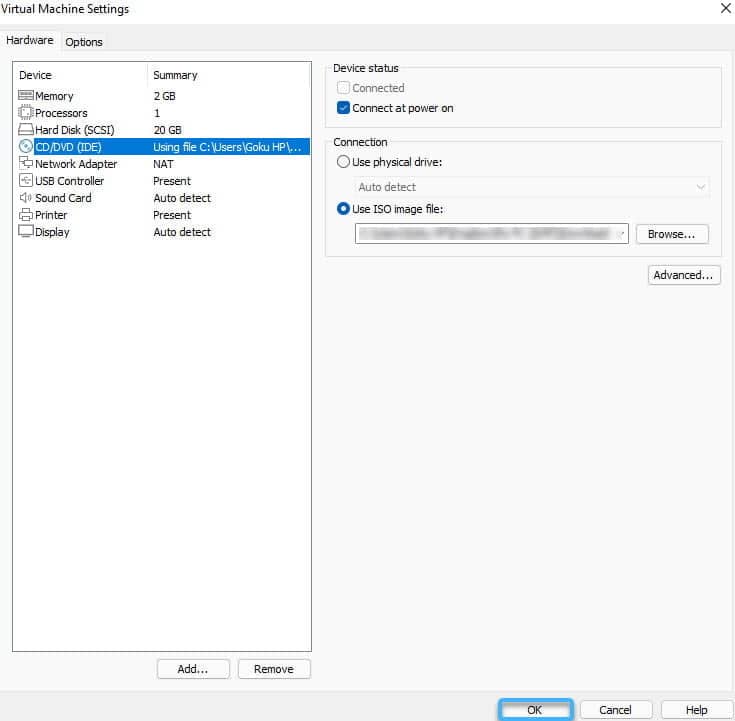
Task: Click Browse to pick an ISO
Action: tap(671, 234)
